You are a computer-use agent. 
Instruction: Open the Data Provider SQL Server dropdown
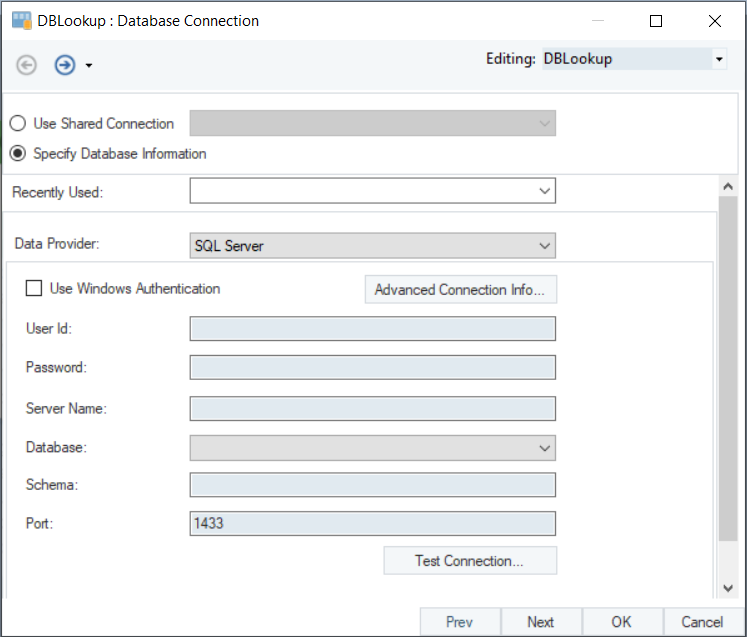pyautogui.click(x=544, y=246)
